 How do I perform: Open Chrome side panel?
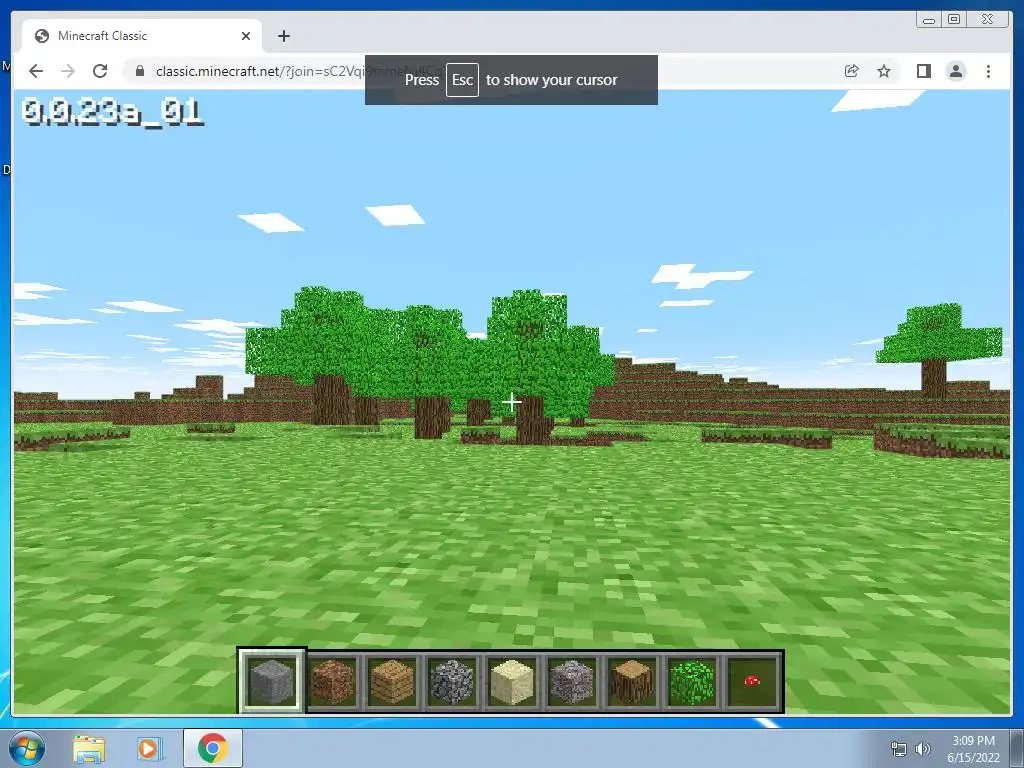click(923, 71)
